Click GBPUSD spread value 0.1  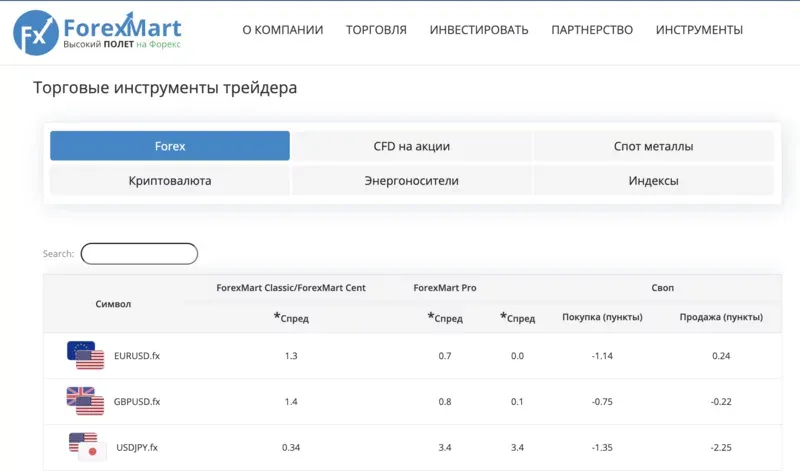click(517, 402)
